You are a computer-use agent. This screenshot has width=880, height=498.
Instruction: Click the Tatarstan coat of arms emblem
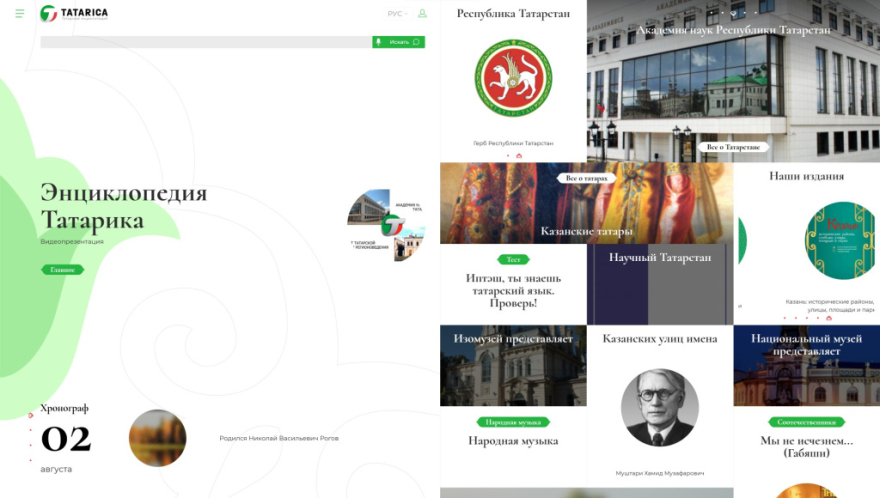[x=513, y=78]
